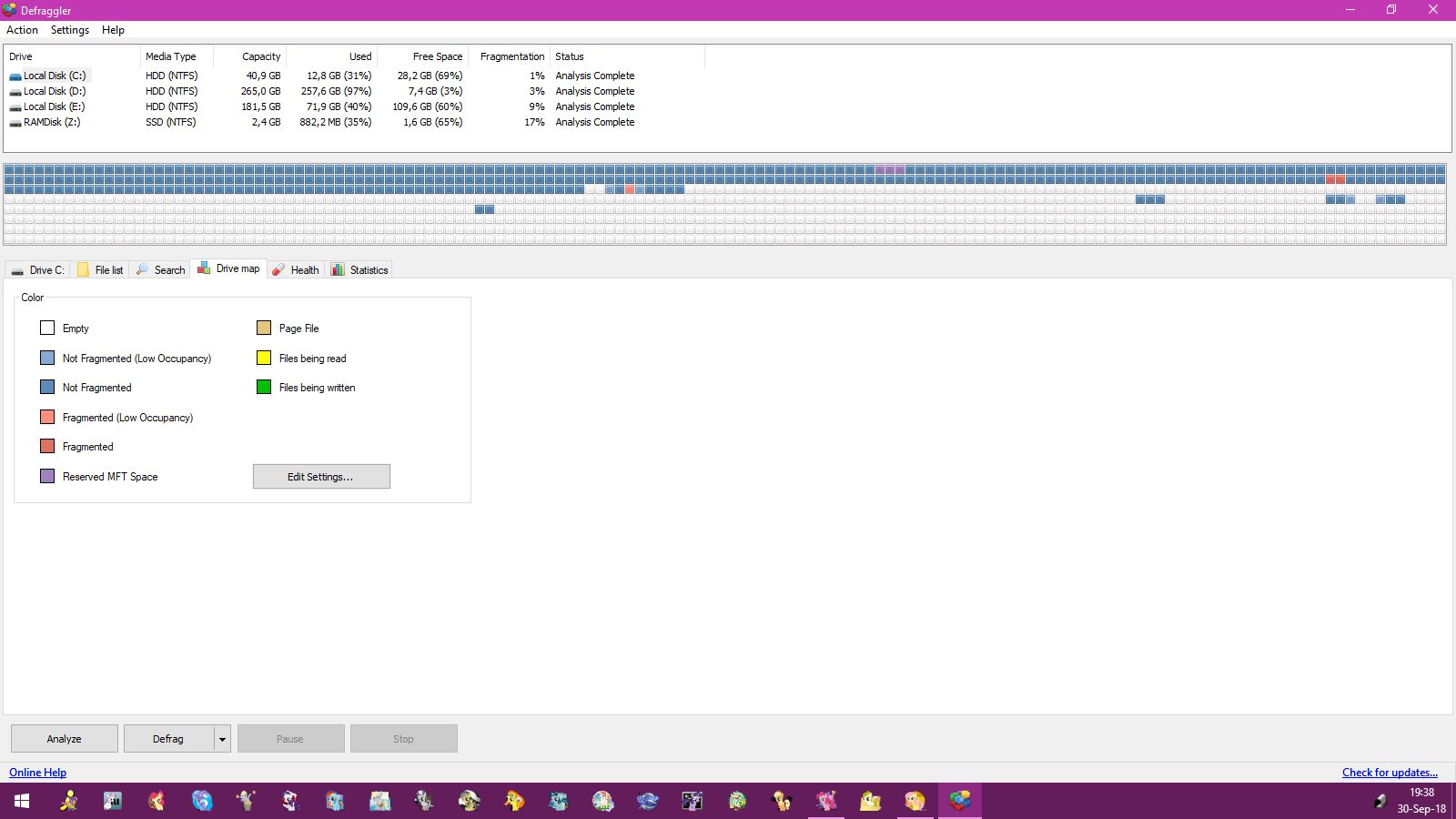1456x819 pixels.
Task: Click the Analyze button
Action: [x=65, y=739]
